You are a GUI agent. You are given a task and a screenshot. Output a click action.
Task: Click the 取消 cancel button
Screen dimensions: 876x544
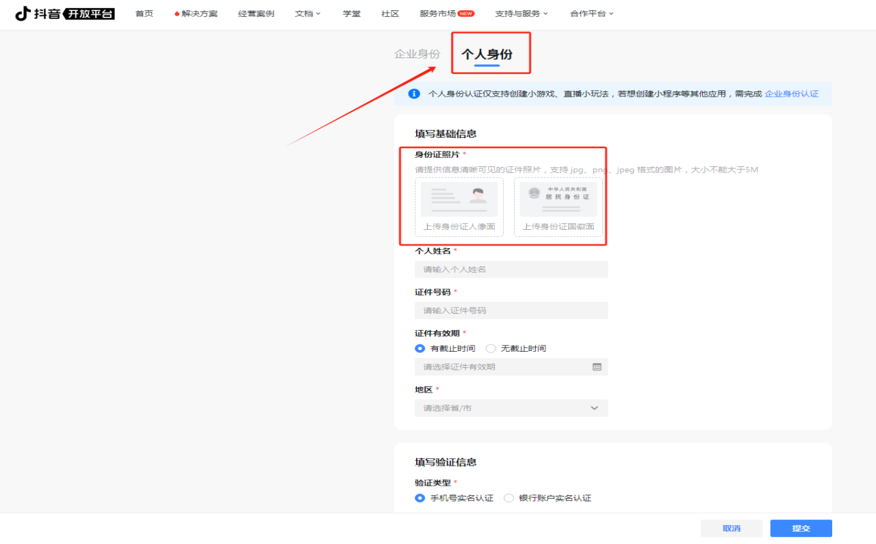tap(731, 528)
